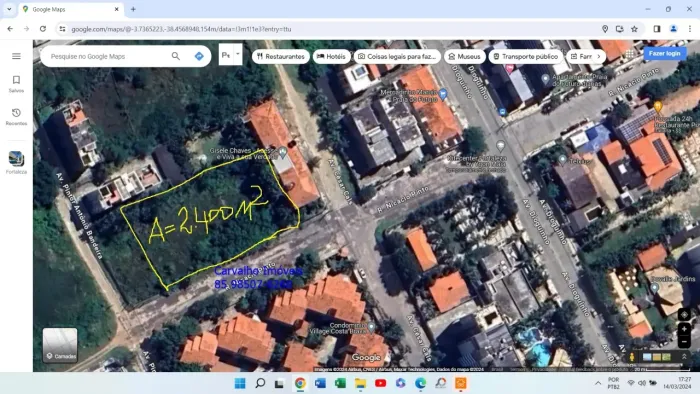The height and width of the screenshot is (394, 700).
Task: Click the bus stop icon on Av. Dioguinho
Action: pos(503,112)
